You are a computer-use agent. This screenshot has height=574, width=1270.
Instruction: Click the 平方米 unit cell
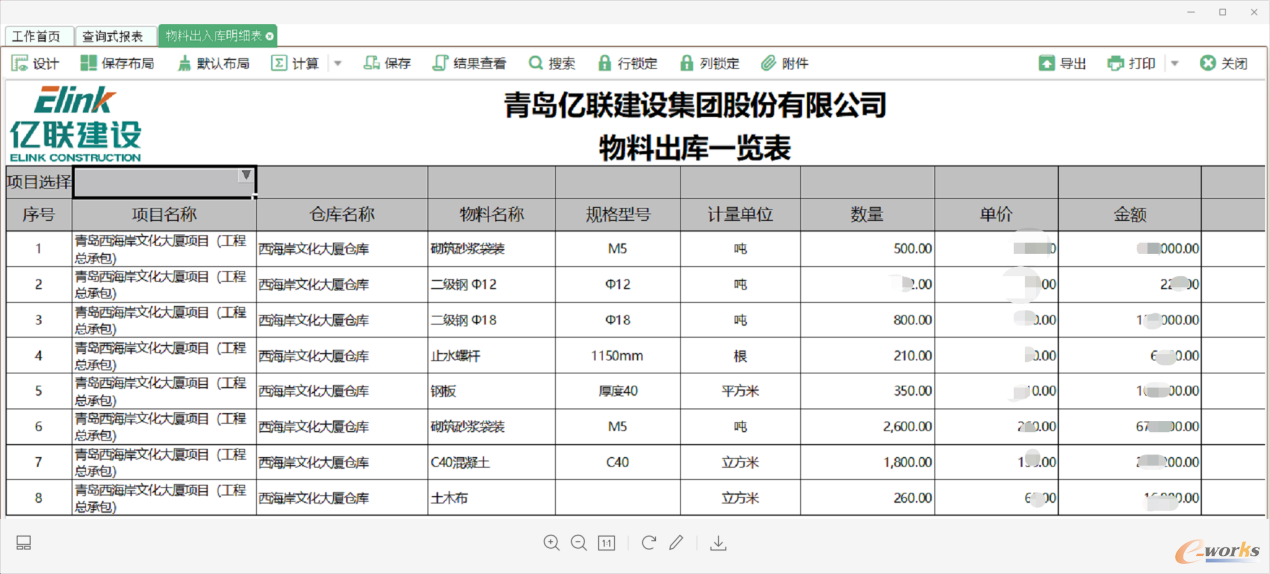pos(740,391)
